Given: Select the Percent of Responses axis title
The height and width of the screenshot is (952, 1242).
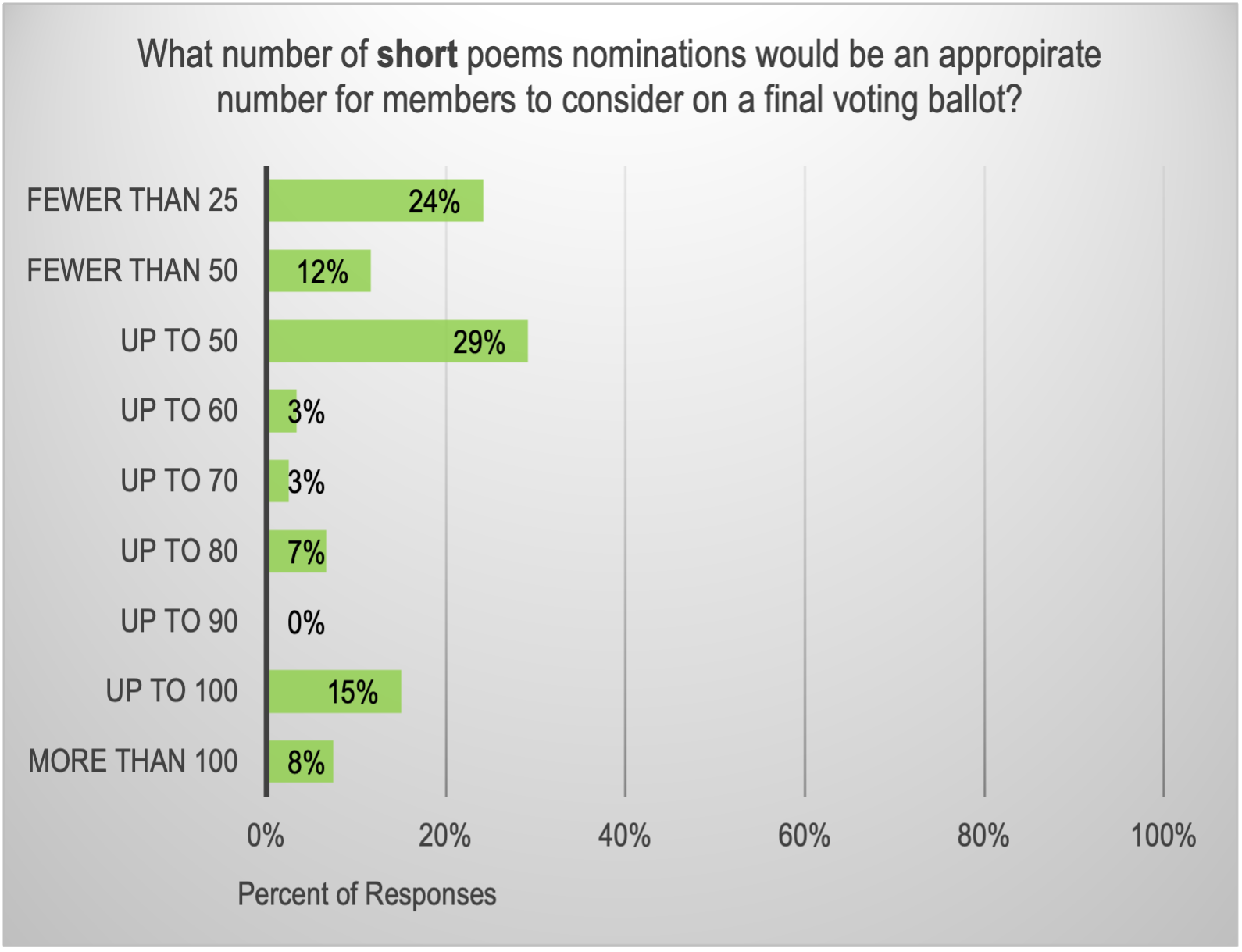Looking at the screenshot, I should coord(366,894).
